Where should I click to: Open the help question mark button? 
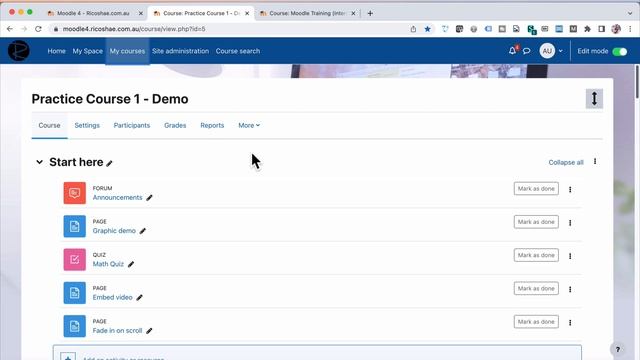tap(618, 349)
